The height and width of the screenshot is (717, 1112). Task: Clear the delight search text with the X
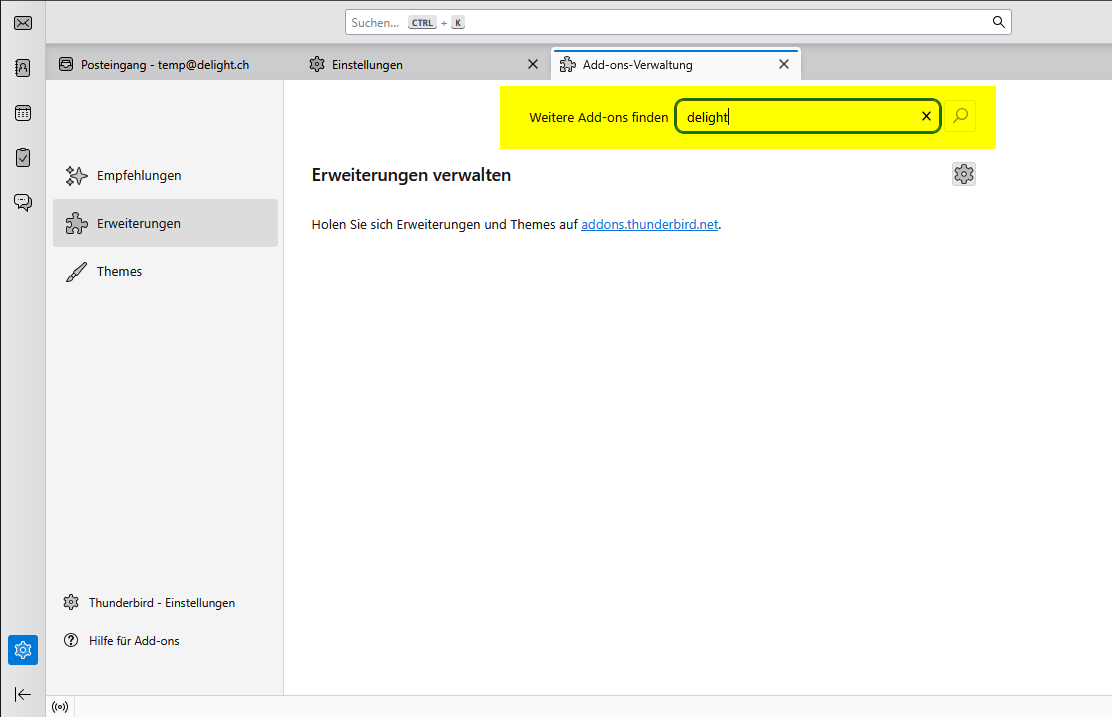point(926,116)
